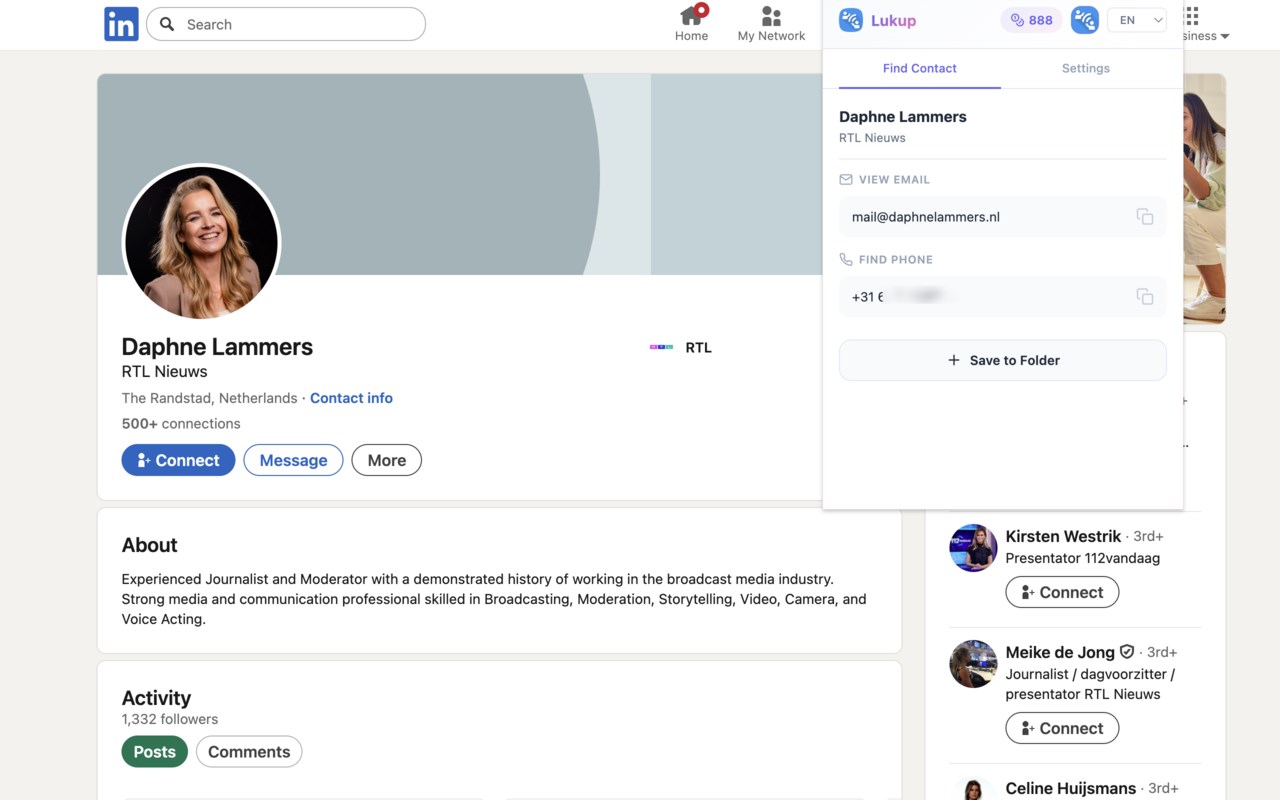Click the LinkedIn logo icon
Screen dimensions: 1280x800
[121, 24]
